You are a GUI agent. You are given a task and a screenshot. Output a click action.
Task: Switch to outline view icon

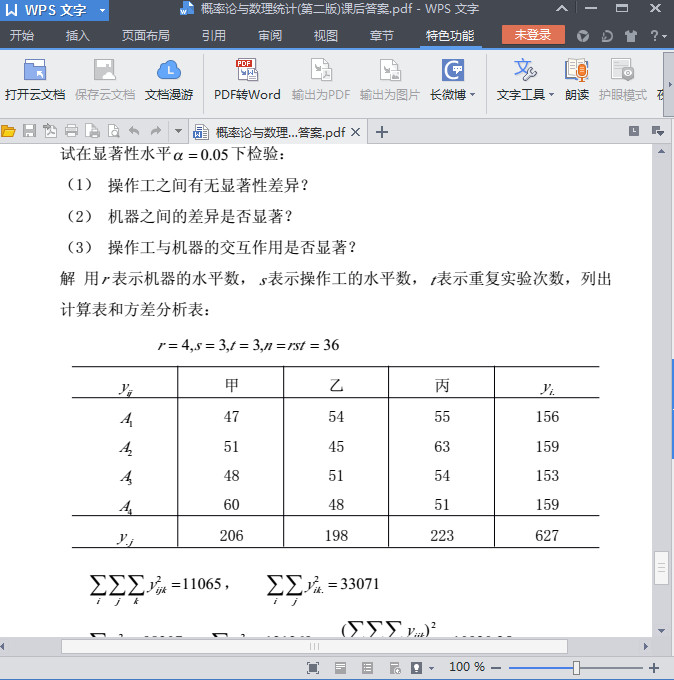(367, 668)
